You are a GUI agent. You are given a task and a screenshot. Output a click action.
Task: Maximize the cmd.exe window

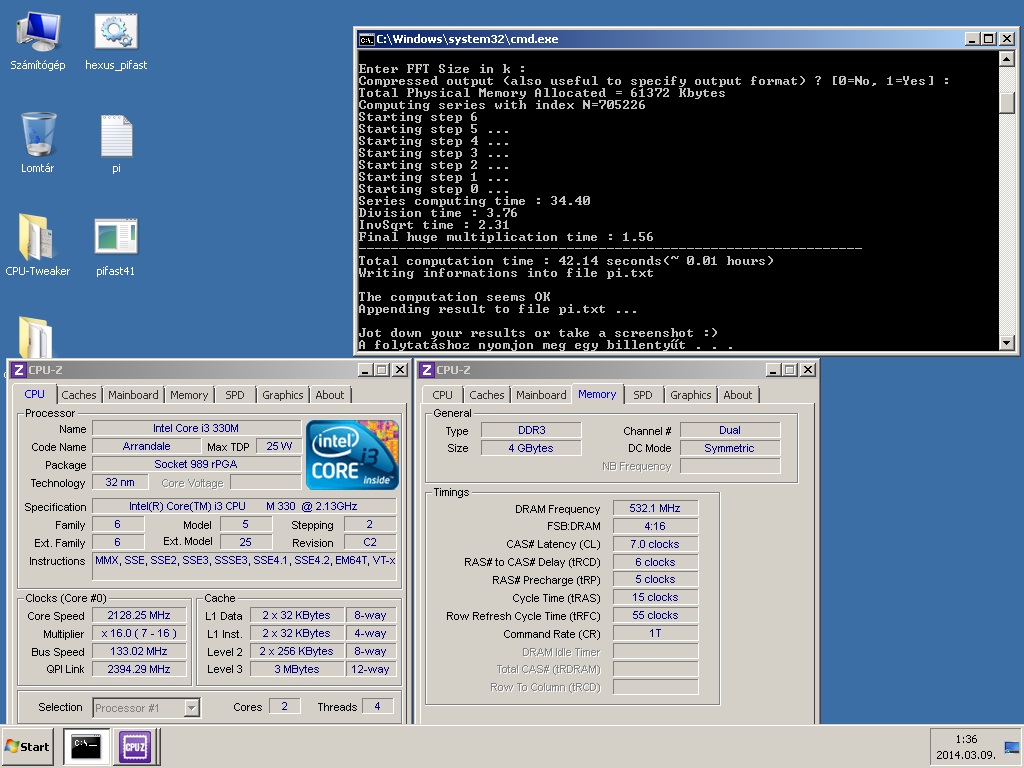click(989, 39)
